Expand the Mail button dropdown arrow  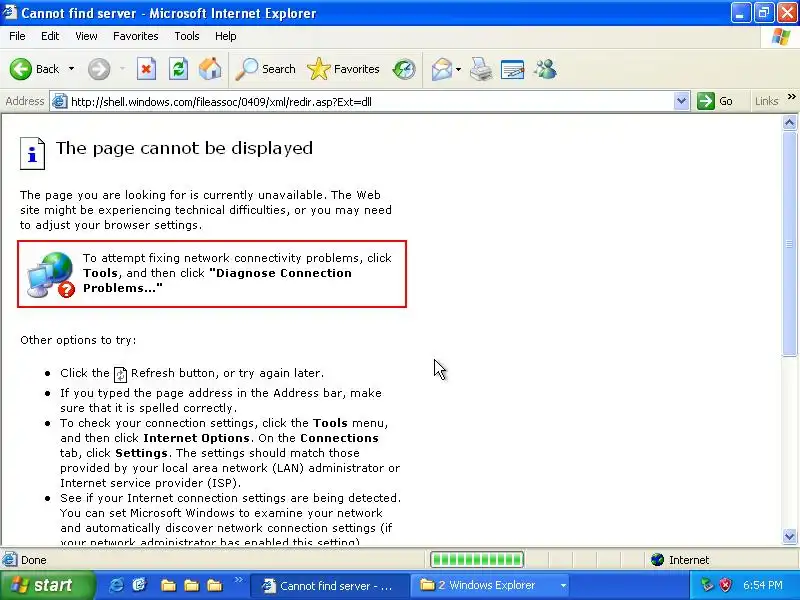(458, 69)
